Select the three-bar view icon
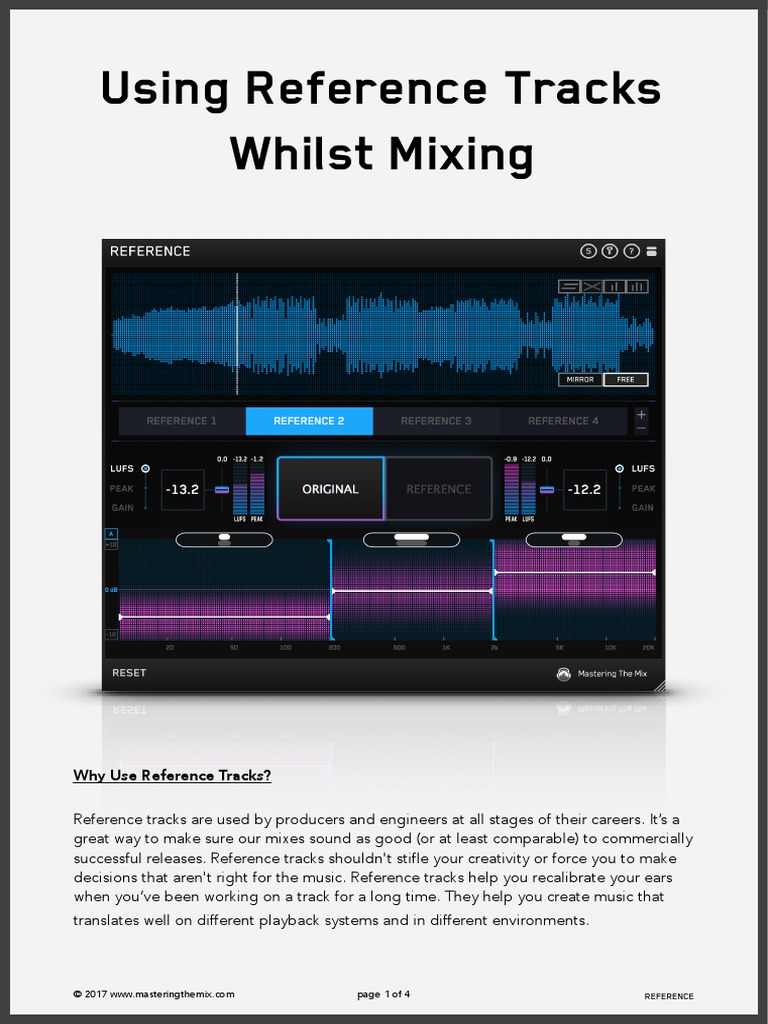The image size is (768, 1024). (637, 286)
